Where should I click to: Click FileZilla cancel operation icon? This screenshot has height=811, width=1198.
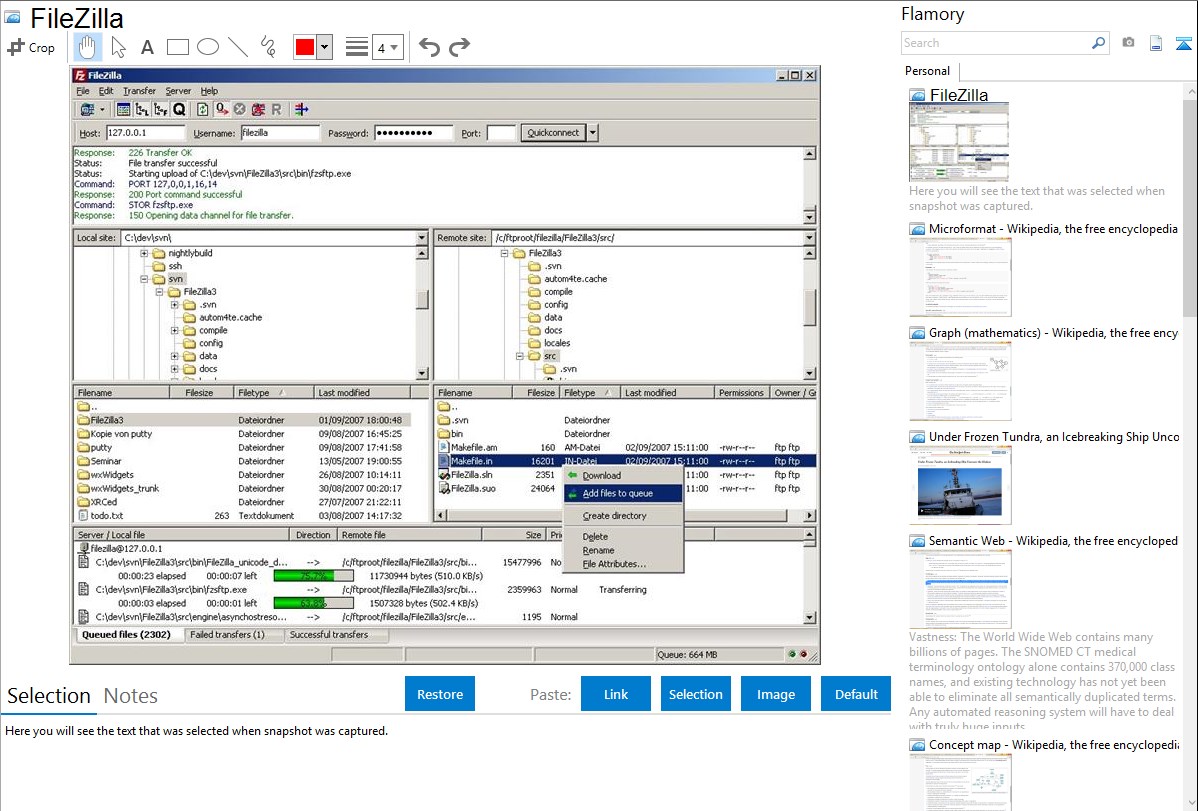click(239, 109)
